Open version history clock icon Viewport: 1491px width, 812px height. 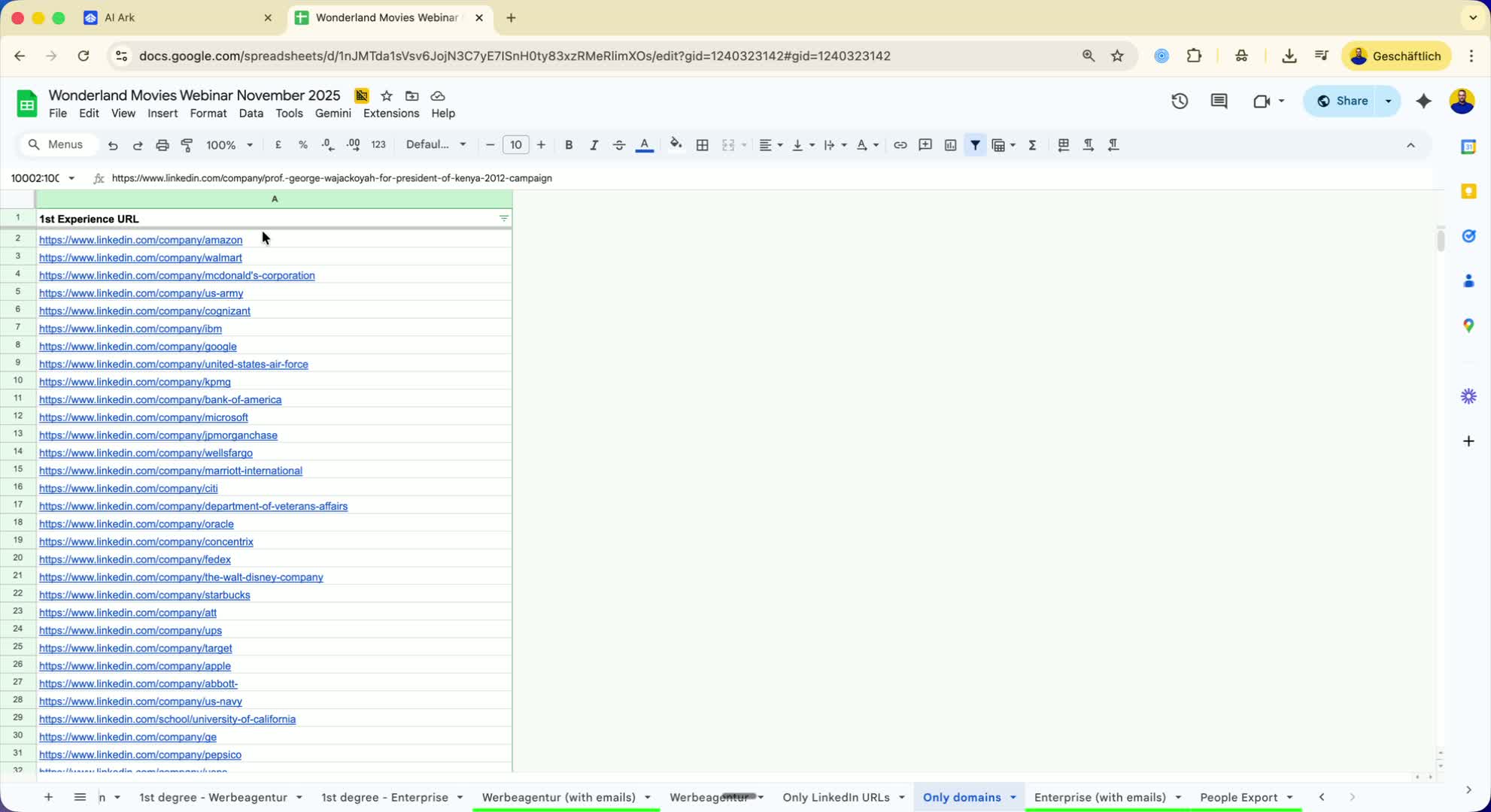click(1179, 101)
